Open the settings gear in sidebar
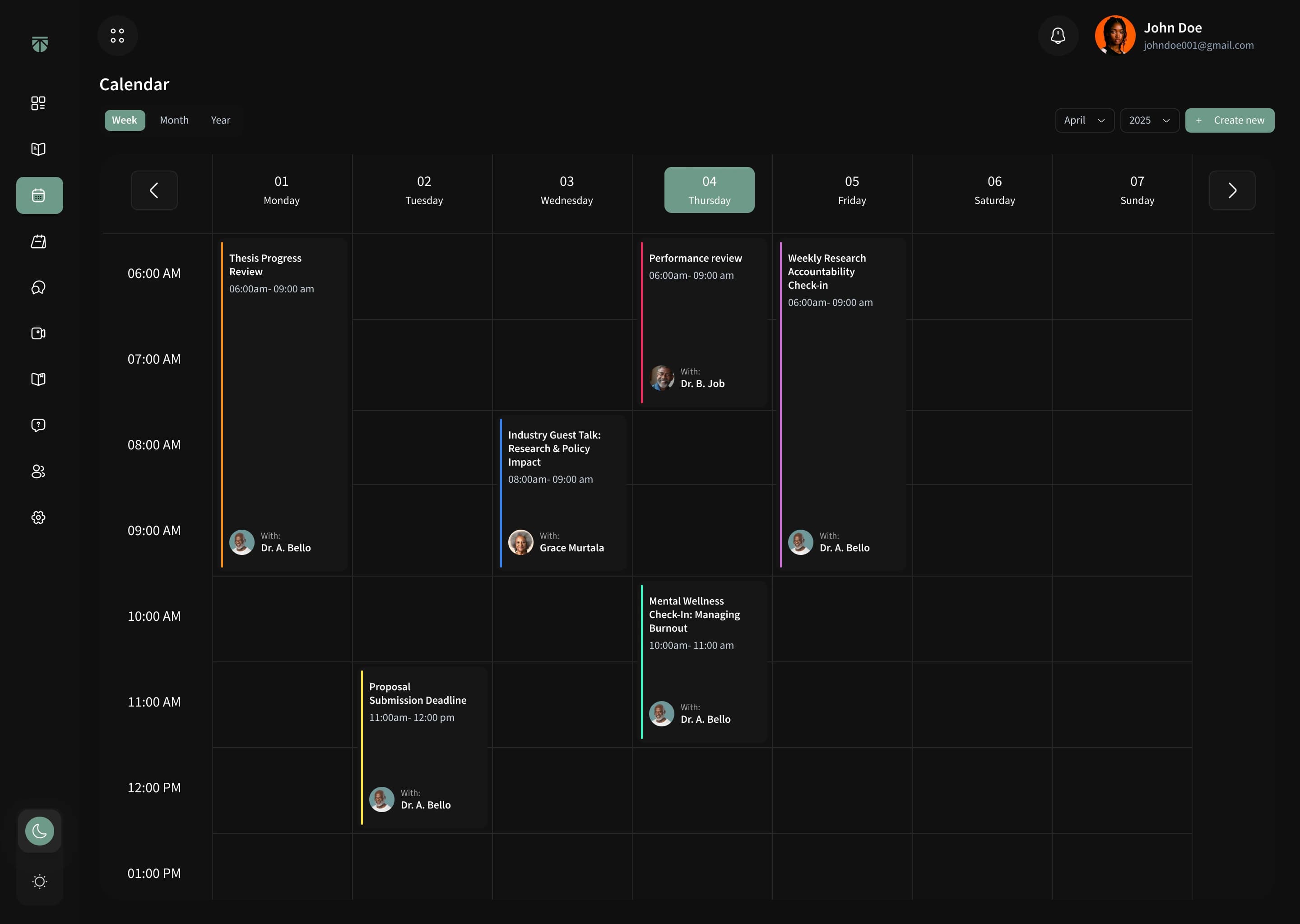 (x=38, y=517)
